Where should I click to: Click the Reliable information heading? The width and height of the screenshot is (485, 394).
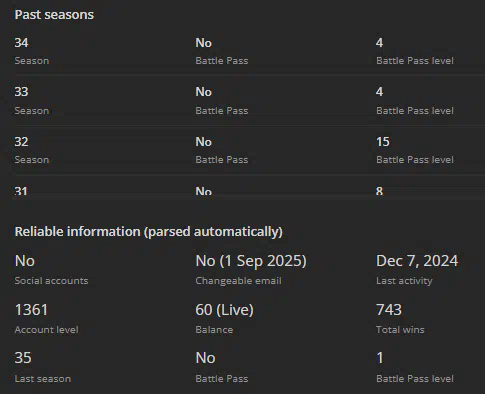(x=148, y=232)
